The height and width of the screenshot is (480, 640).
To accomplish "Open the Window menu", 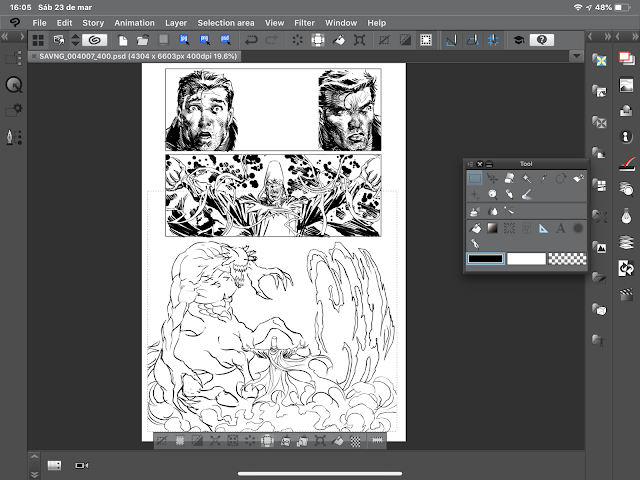I will [x=341, y=23].
